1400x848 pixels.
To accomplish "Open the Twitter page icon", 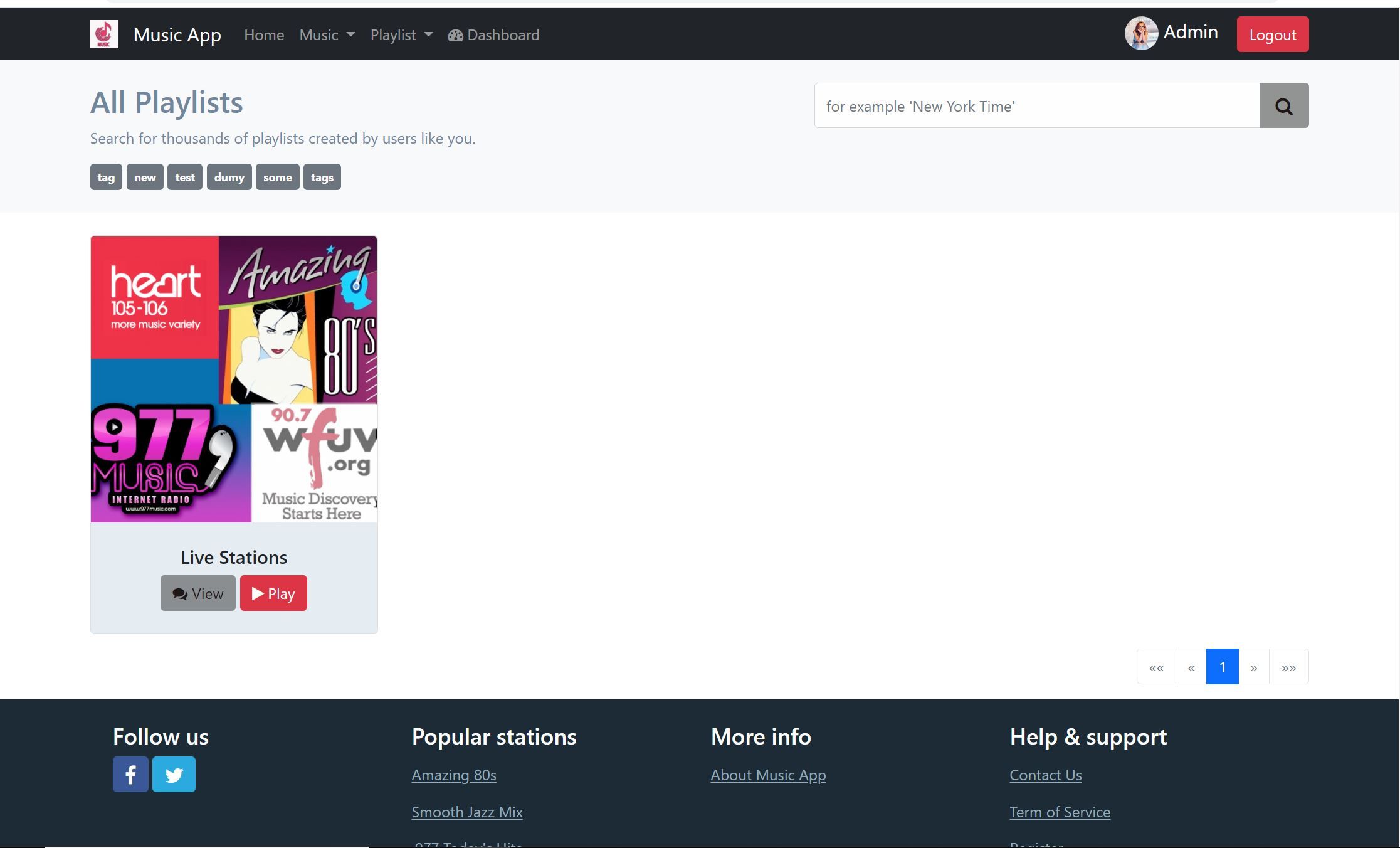I will point(174,775).
